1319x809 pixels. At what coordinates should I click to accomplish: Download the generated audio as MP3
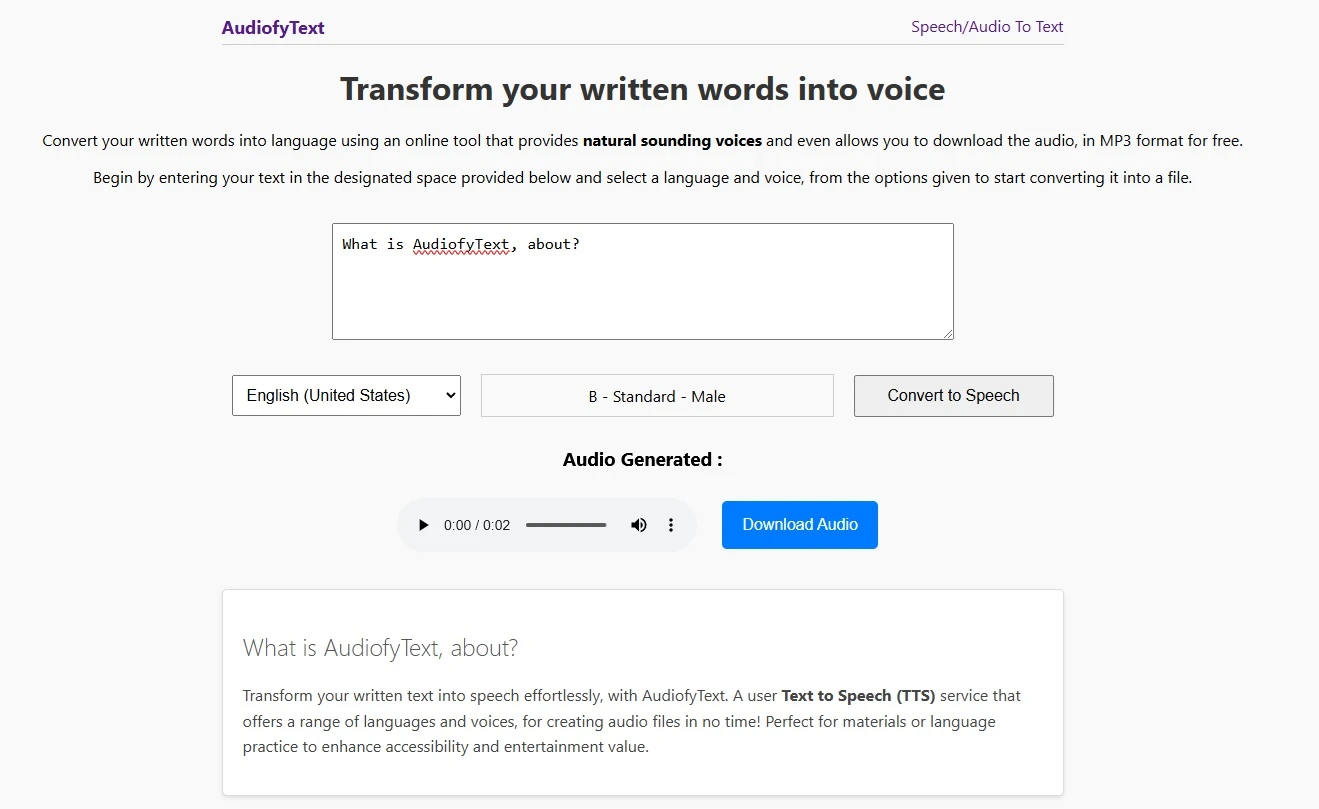coord(799,524)
